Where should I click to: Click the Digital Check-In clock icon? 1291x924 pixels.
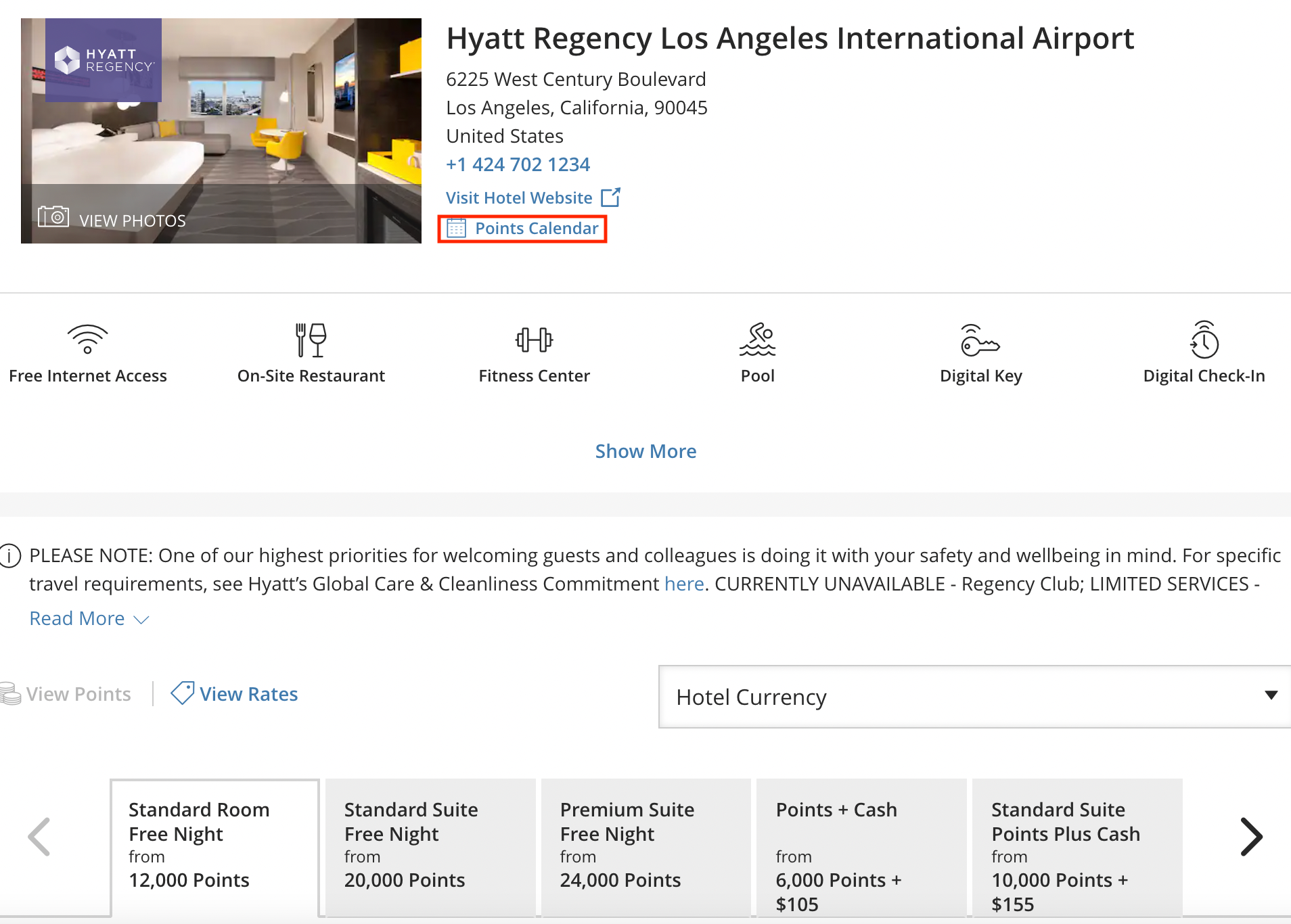pos(1204,340)
